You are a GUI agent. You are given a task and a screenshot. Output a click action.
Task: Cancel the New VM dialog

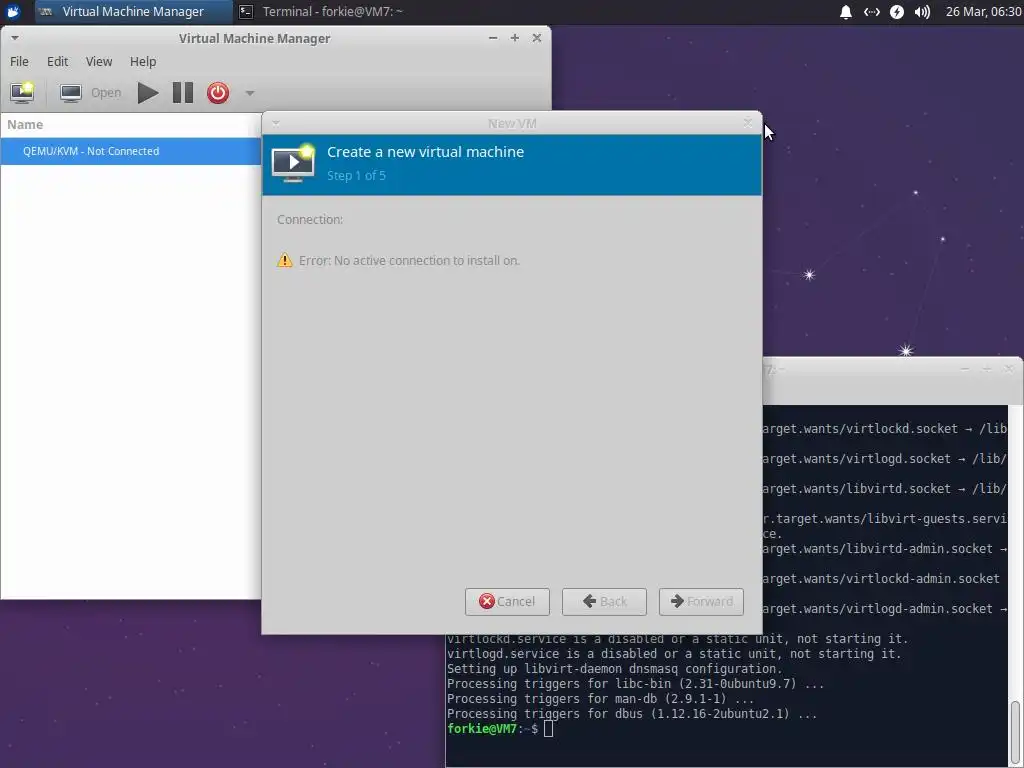[x=507, y=601]
